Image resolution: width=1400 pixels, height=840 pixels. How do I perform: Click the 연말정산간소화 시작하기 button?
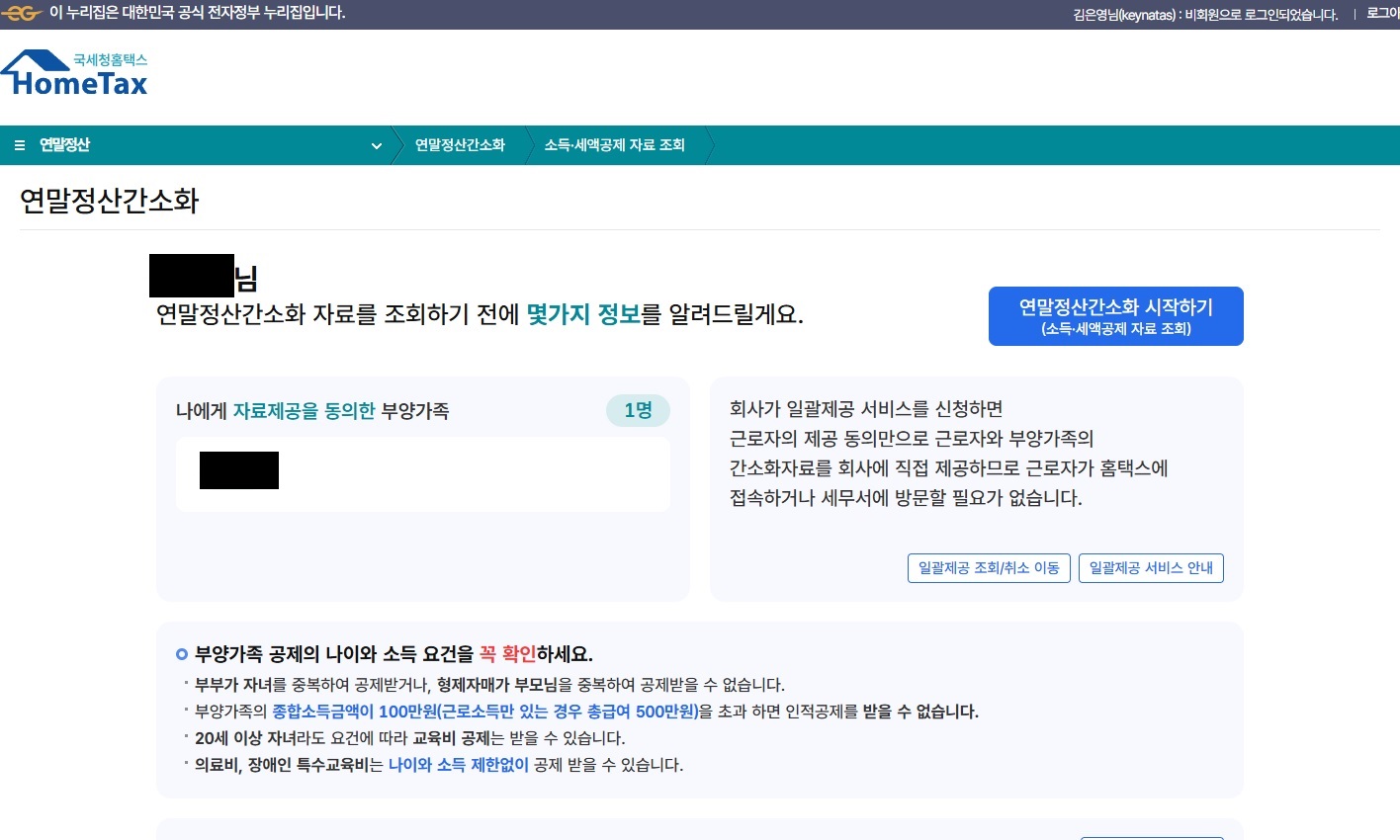(1115, 316)
